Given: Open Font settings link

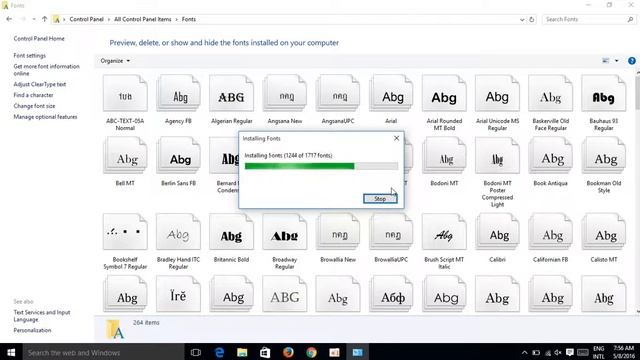Looking at the screenshot, I should coord(29,56).
